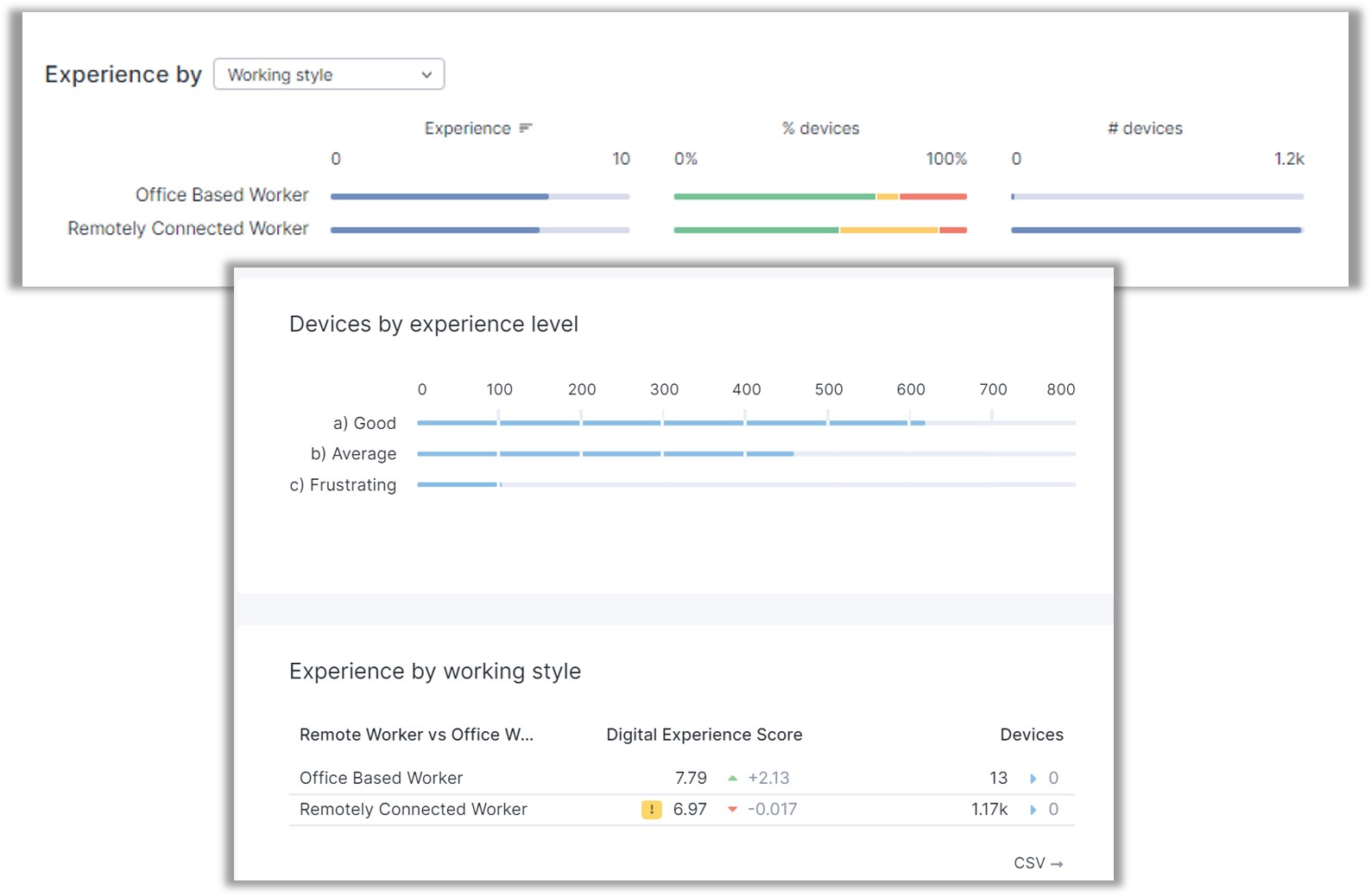Click yellow segment of Remotely Connected Worker bar
This screenshot has height=896, width=1371.
tap(888, 230)
